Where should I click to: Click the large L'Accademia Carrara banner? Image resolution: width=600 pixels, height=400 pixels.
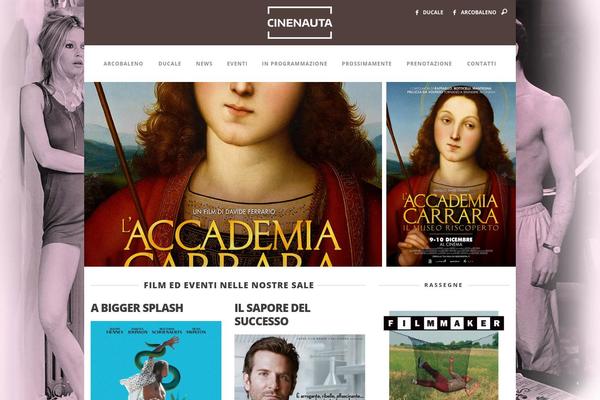tap(233, 174)
